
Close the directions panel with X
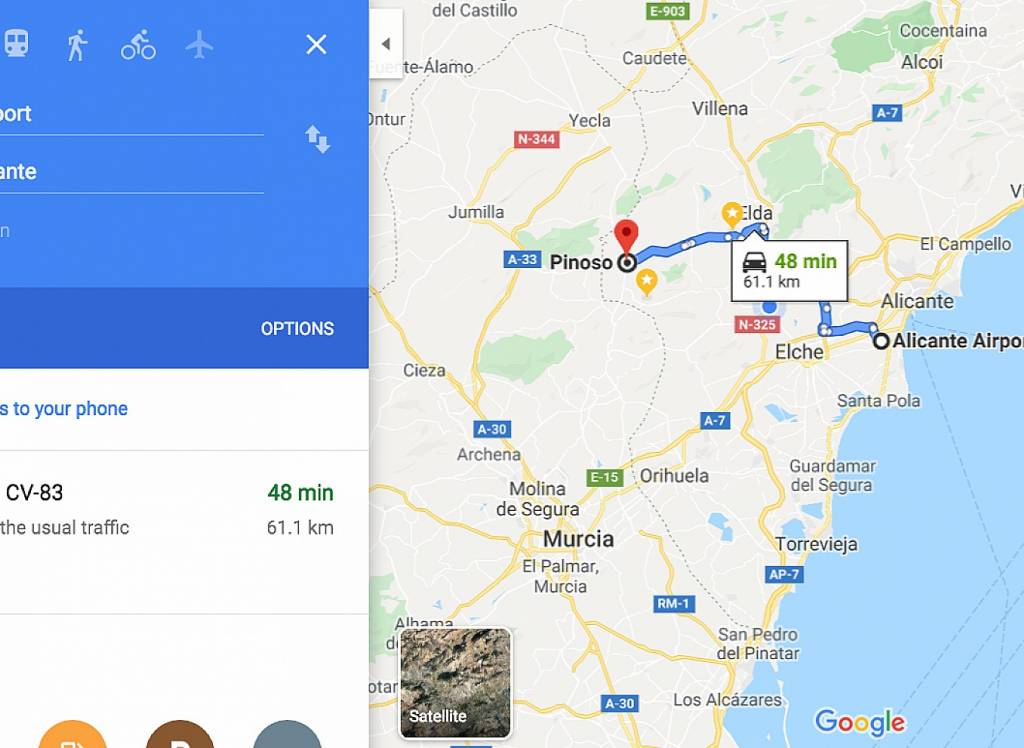point(316,44)
